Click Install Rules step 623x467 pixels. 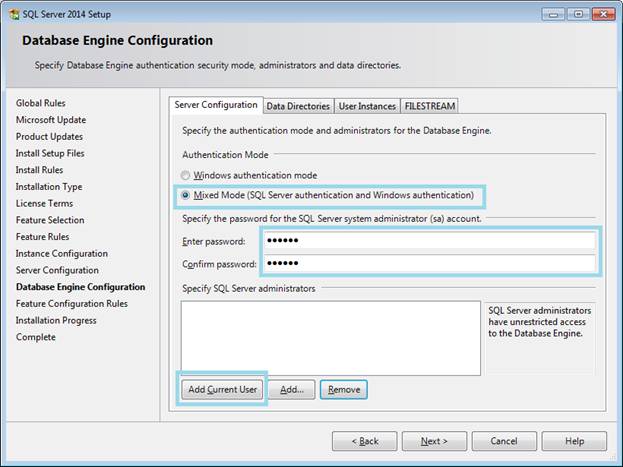pyautogui.click(x=39, y=170)
